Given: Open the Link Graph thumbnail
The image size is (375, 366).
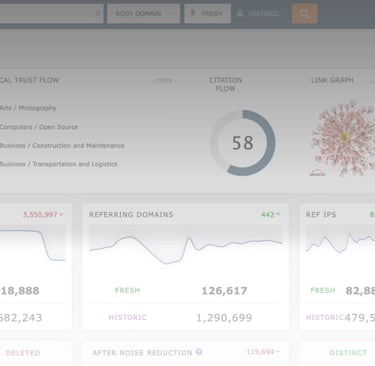Looking at the screenshot, I should pos(343,138).
